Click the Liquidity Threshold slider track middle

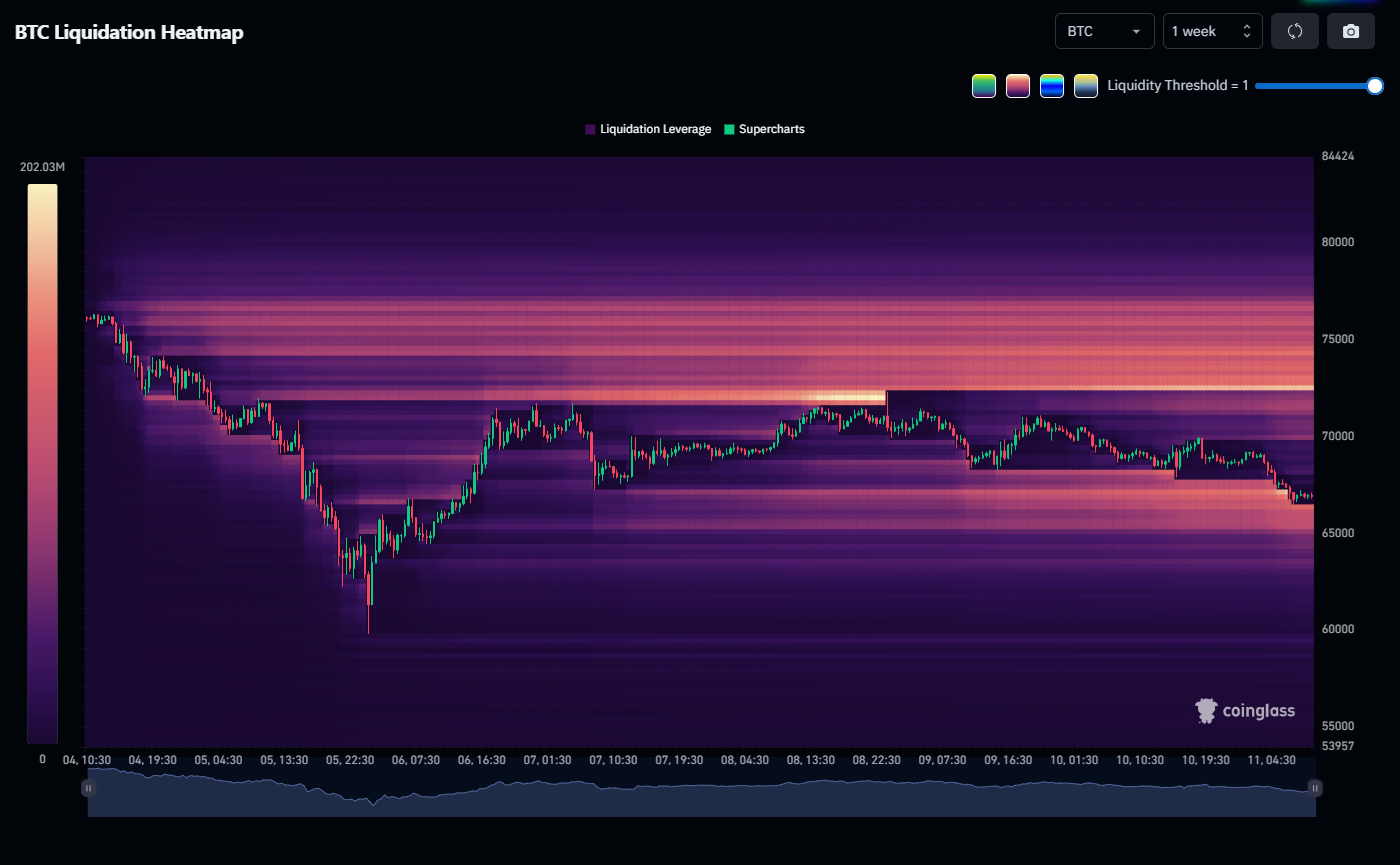click(x=1315, y=86)
